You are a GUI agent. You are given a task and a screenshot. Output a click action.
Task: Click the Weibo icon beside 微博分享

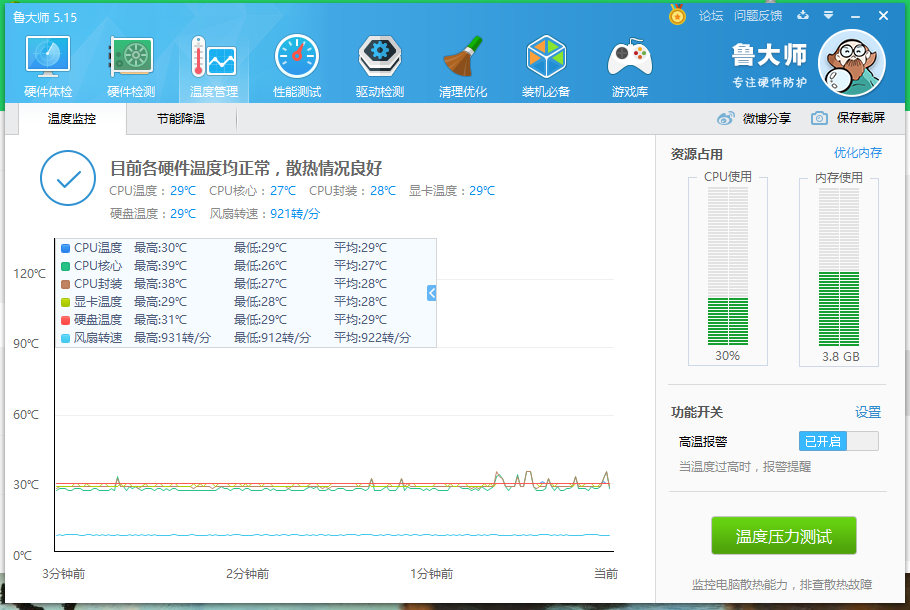(x=725, y=118)
